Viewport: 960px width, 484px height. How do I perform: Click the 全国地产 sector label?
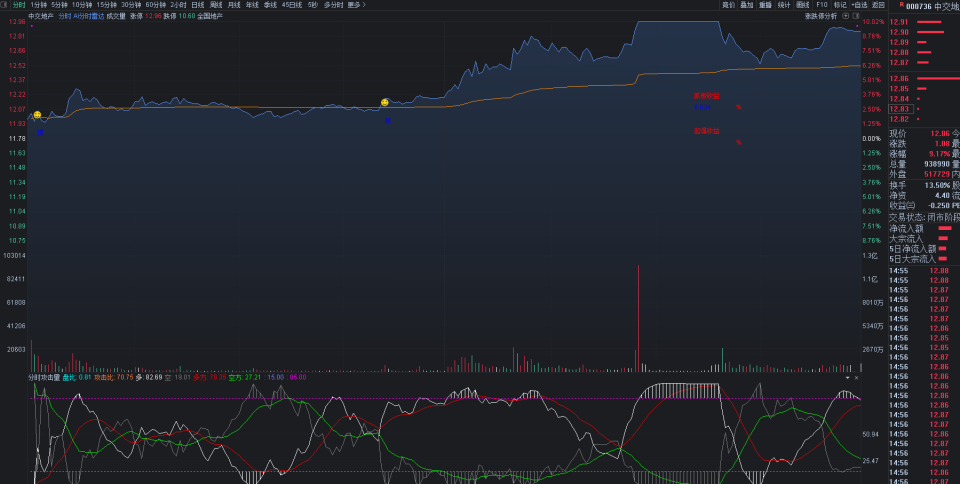tap(210, 16)
